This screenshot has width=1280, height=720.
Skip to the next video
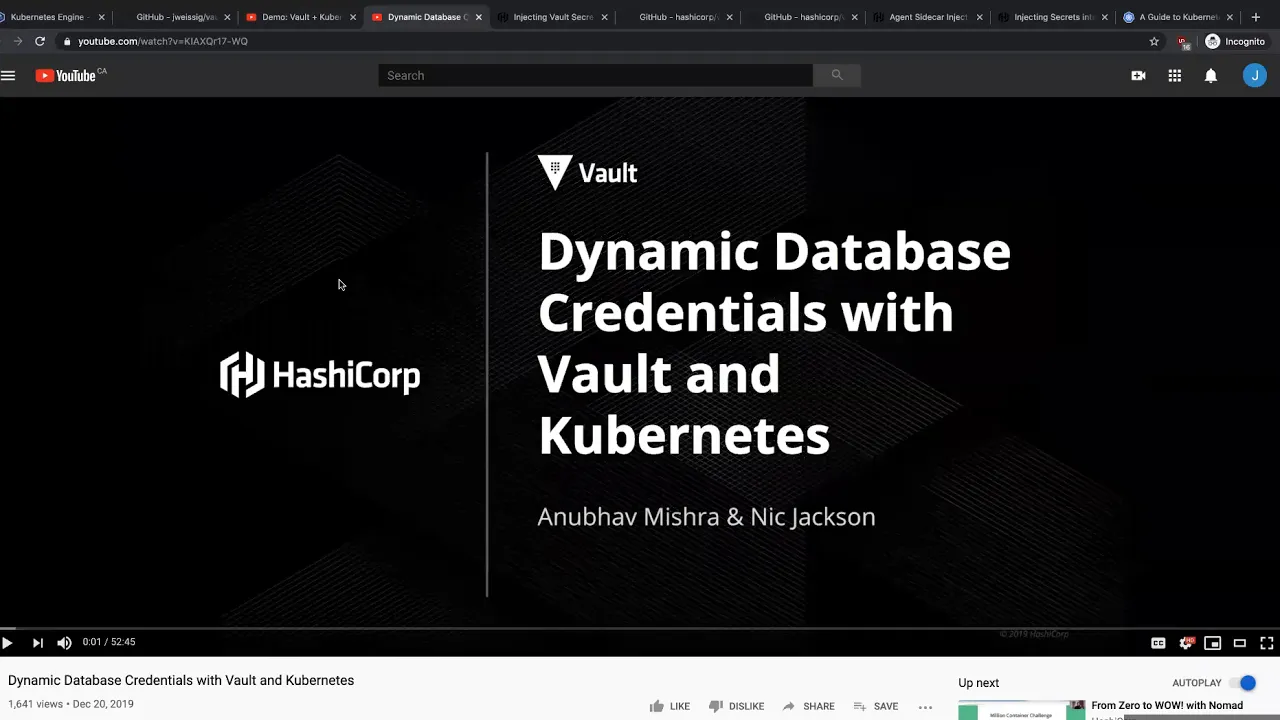(x=37, y=643)
